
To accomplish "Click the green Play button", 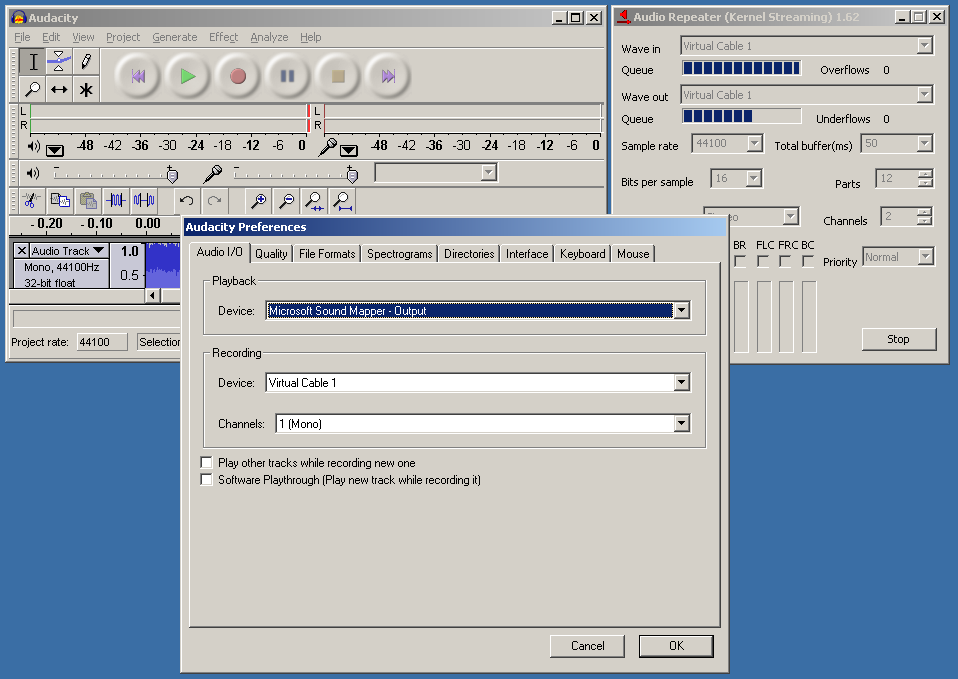I will pyautogui.click(x=188, y=76).
